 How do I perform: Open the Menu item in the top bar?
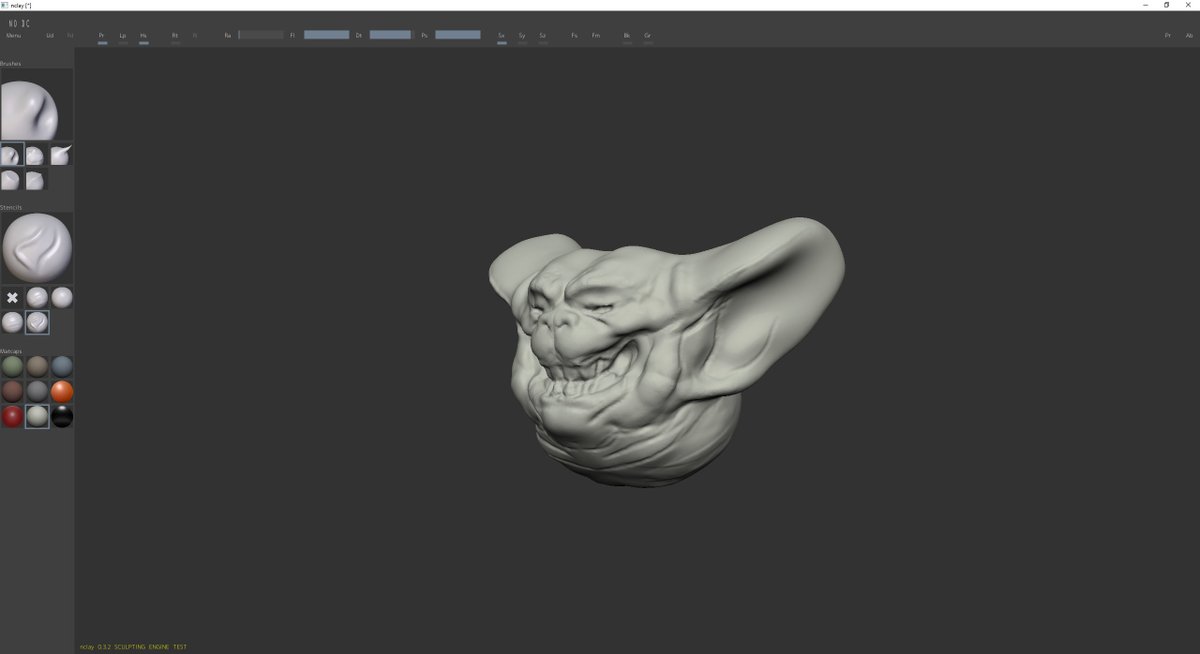click(14, 34)
